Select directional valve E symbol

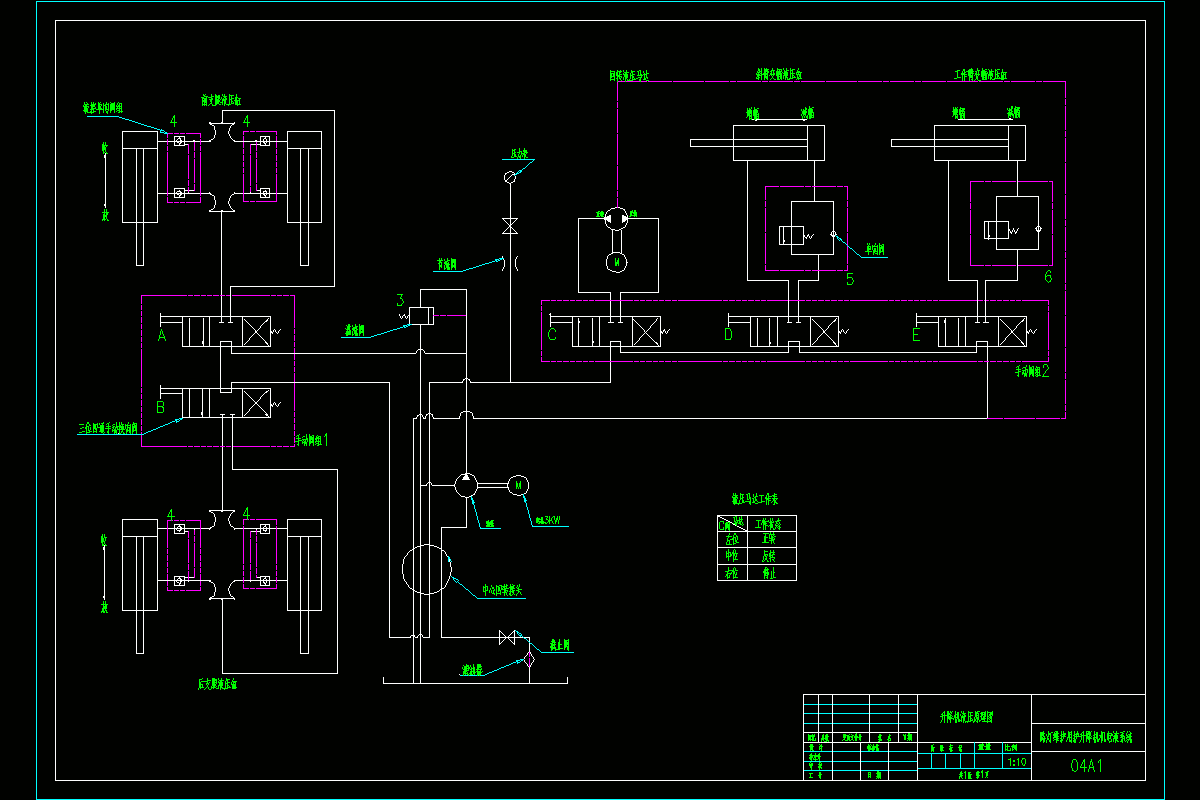tap(982, 331)
